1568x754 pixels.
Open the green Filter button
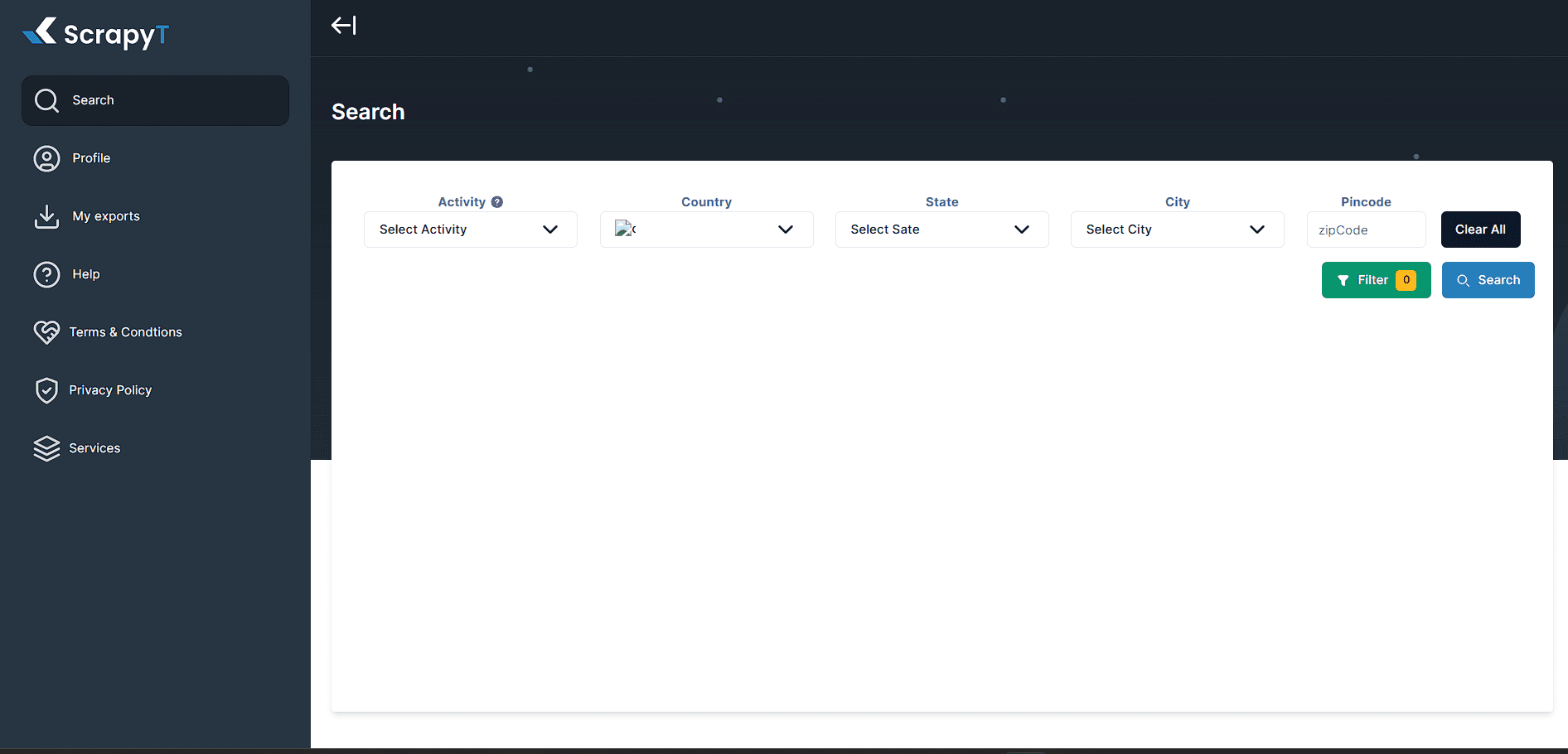point(1376,280)
